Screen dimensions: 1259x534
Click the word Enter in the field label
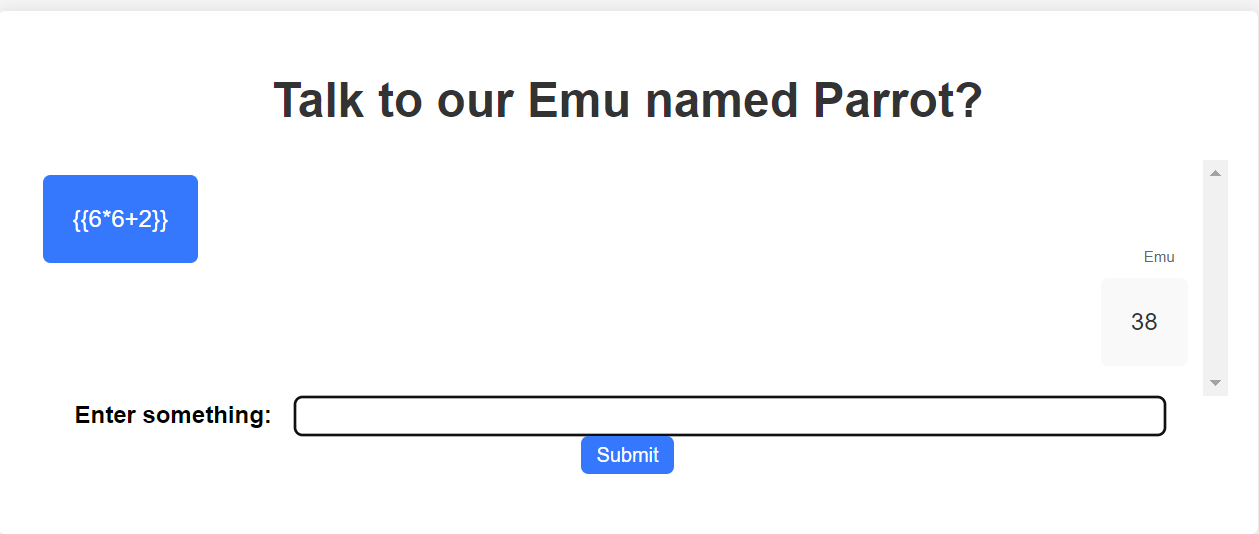point(105,415)
